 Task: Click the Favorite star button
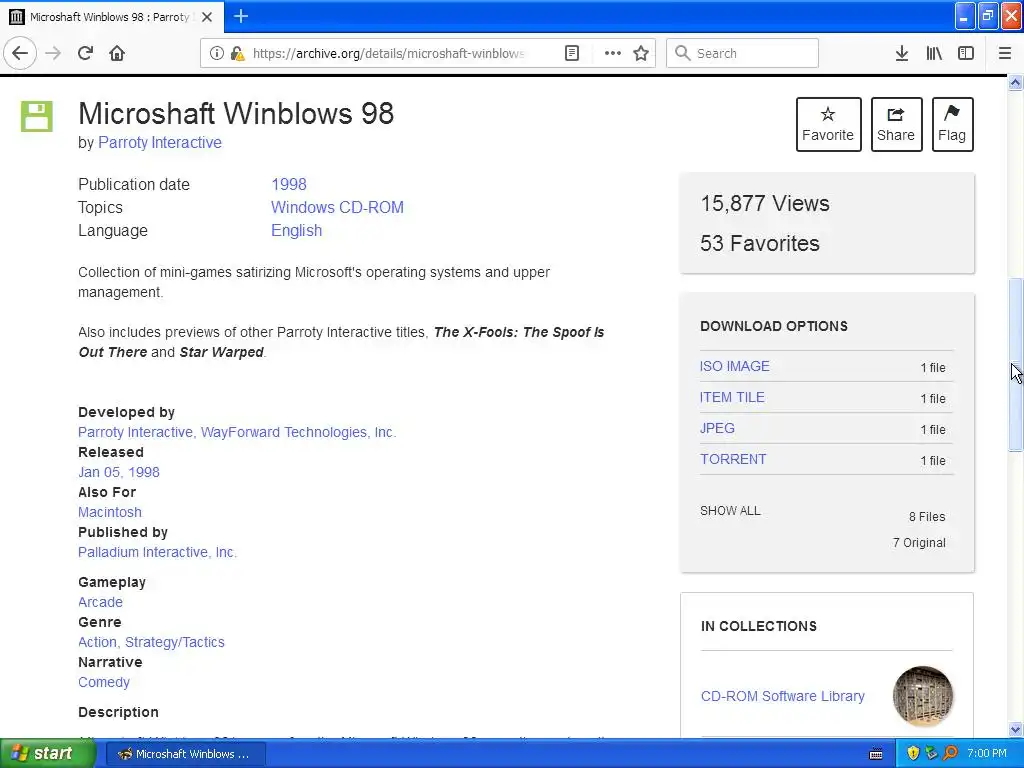tap(828, 124)
